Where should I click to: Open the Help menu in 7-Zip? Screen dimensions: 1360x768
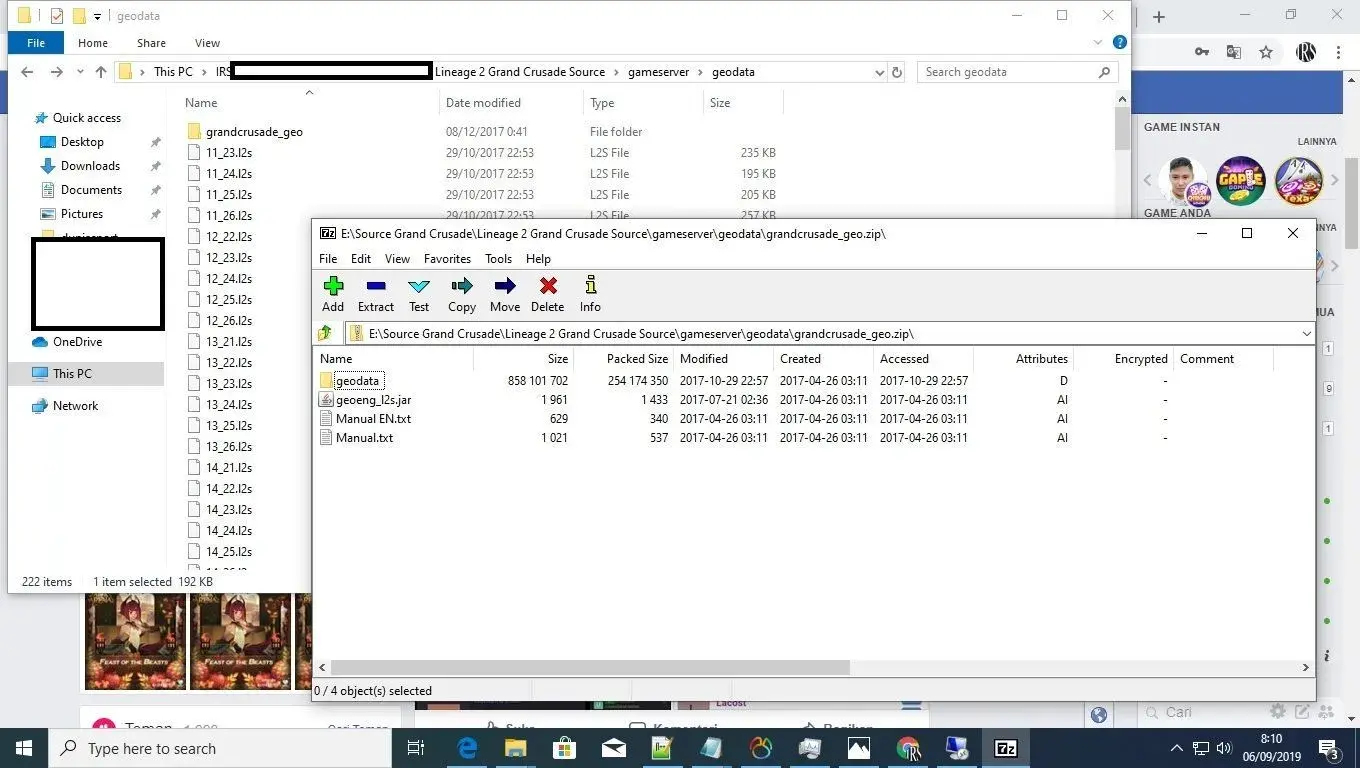[x=538, y=258]
